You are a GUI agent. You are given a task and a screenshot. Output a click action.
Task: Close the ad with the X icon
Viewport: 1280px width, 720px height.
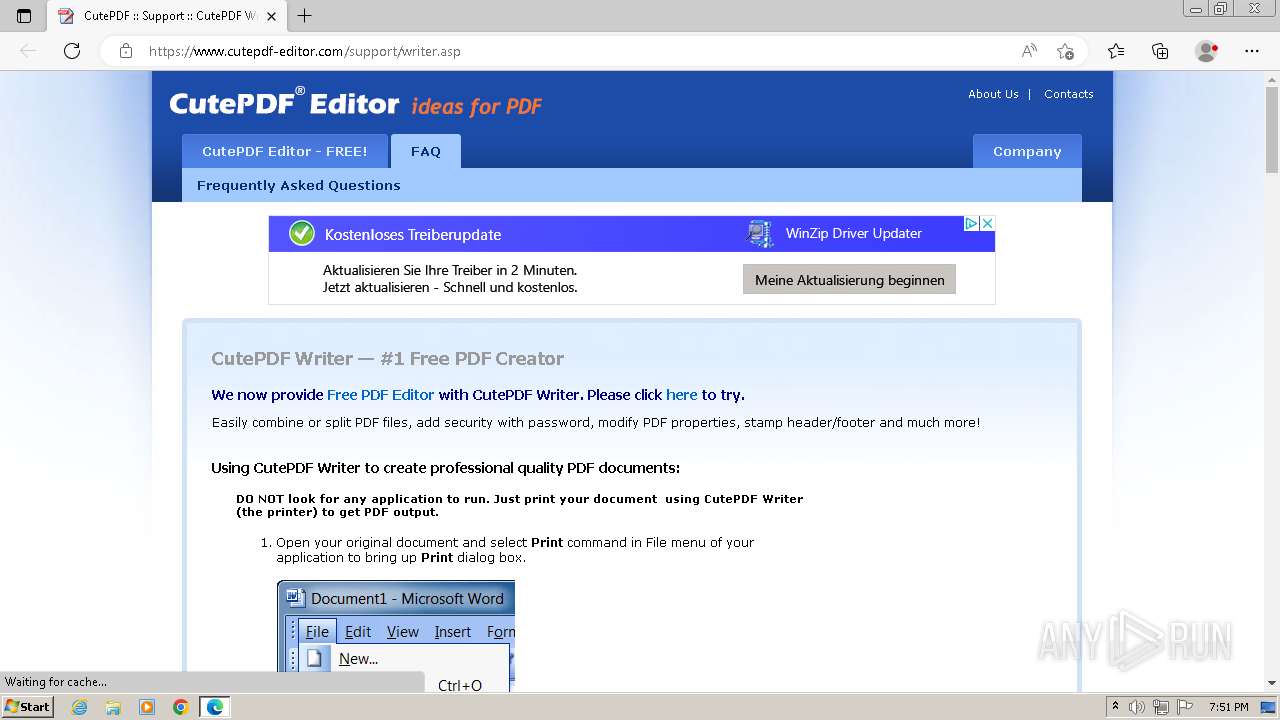[x=987, y=223]
